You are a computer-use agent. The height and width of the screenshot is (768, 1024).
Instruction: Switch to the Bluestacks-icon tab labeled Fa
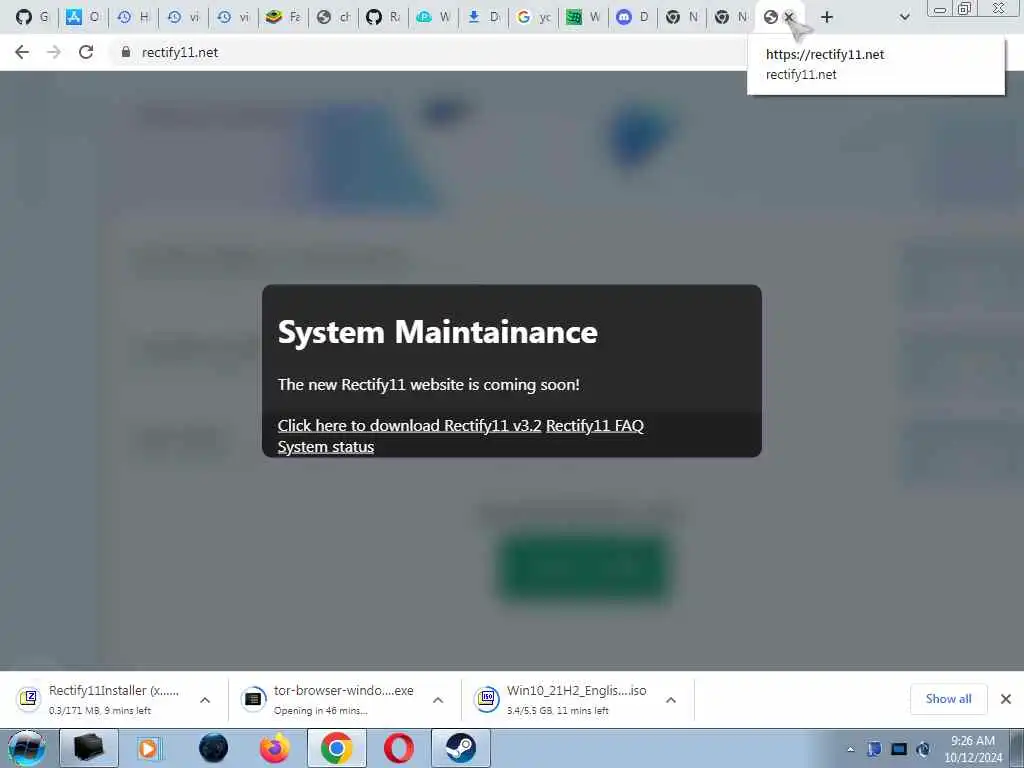tap(283, 17)
